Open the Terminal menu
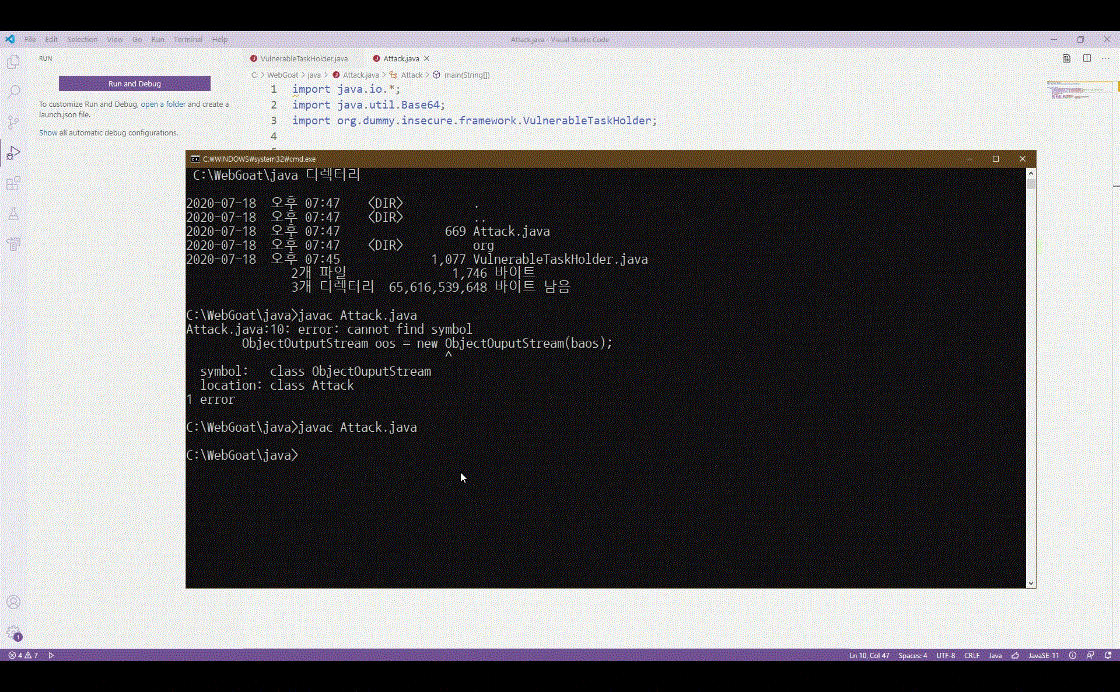 pos(188,39)
